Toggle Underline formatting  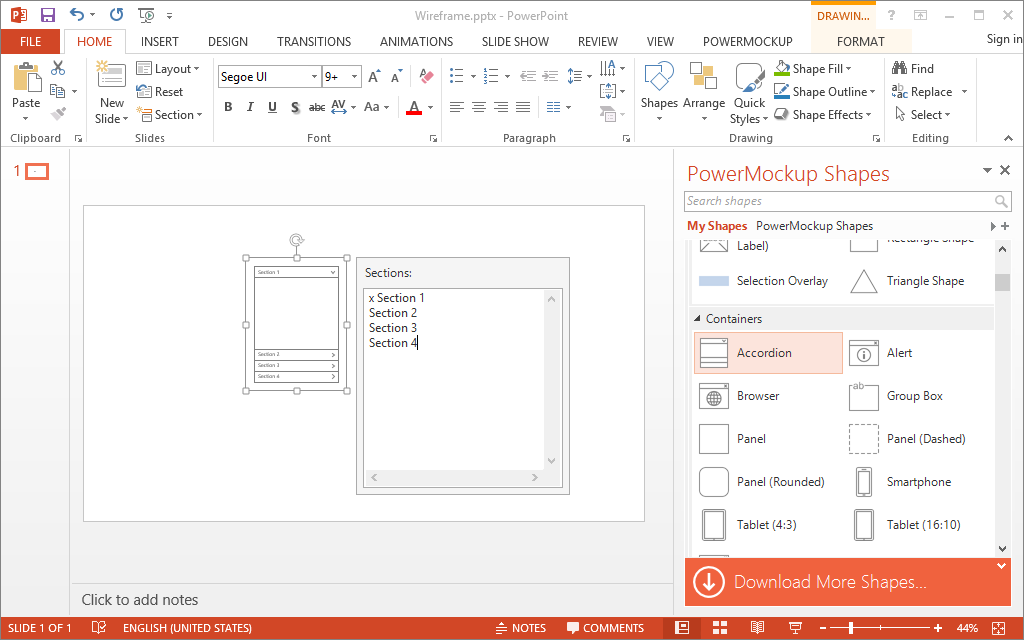[272, 107]
